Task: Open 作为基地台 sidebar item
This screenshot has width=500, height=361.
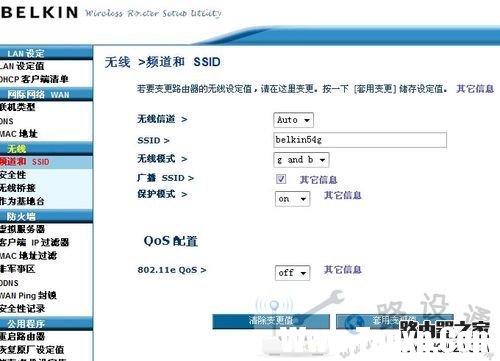Action: pyautogui.click(x=22, y=201)
